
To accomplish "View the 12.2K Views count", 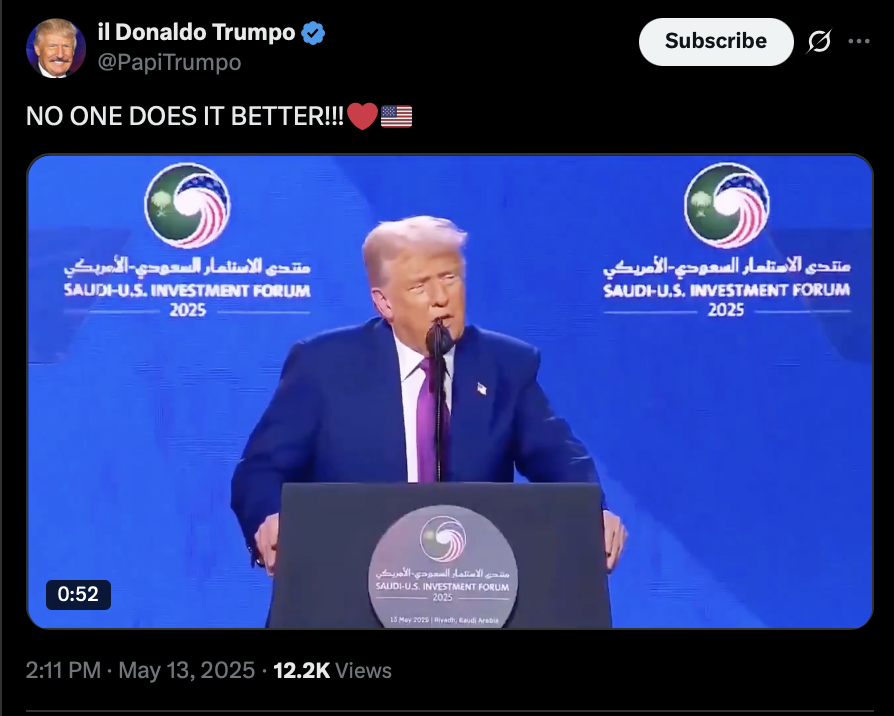I will (x=332, y=670).
